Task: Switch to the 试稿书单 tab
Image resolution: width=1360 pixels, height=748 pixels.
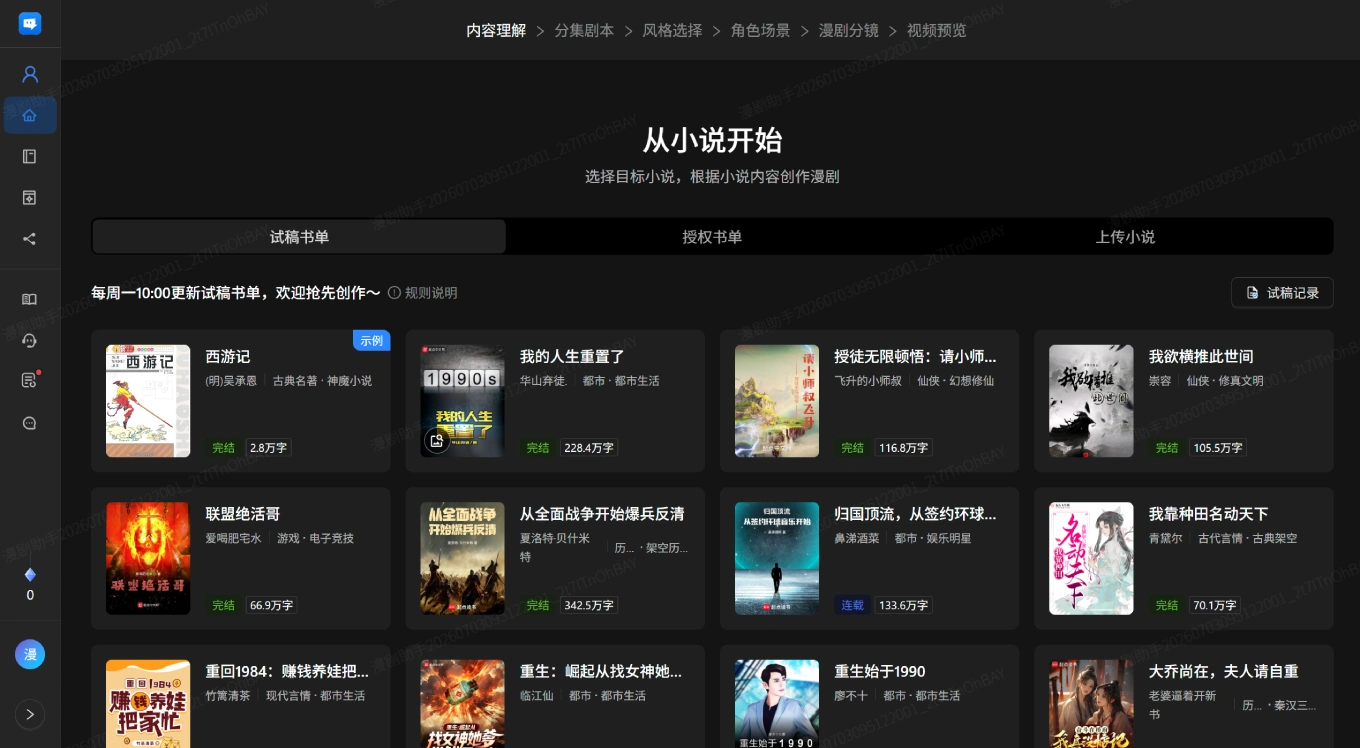Action: tap(299, 237)
